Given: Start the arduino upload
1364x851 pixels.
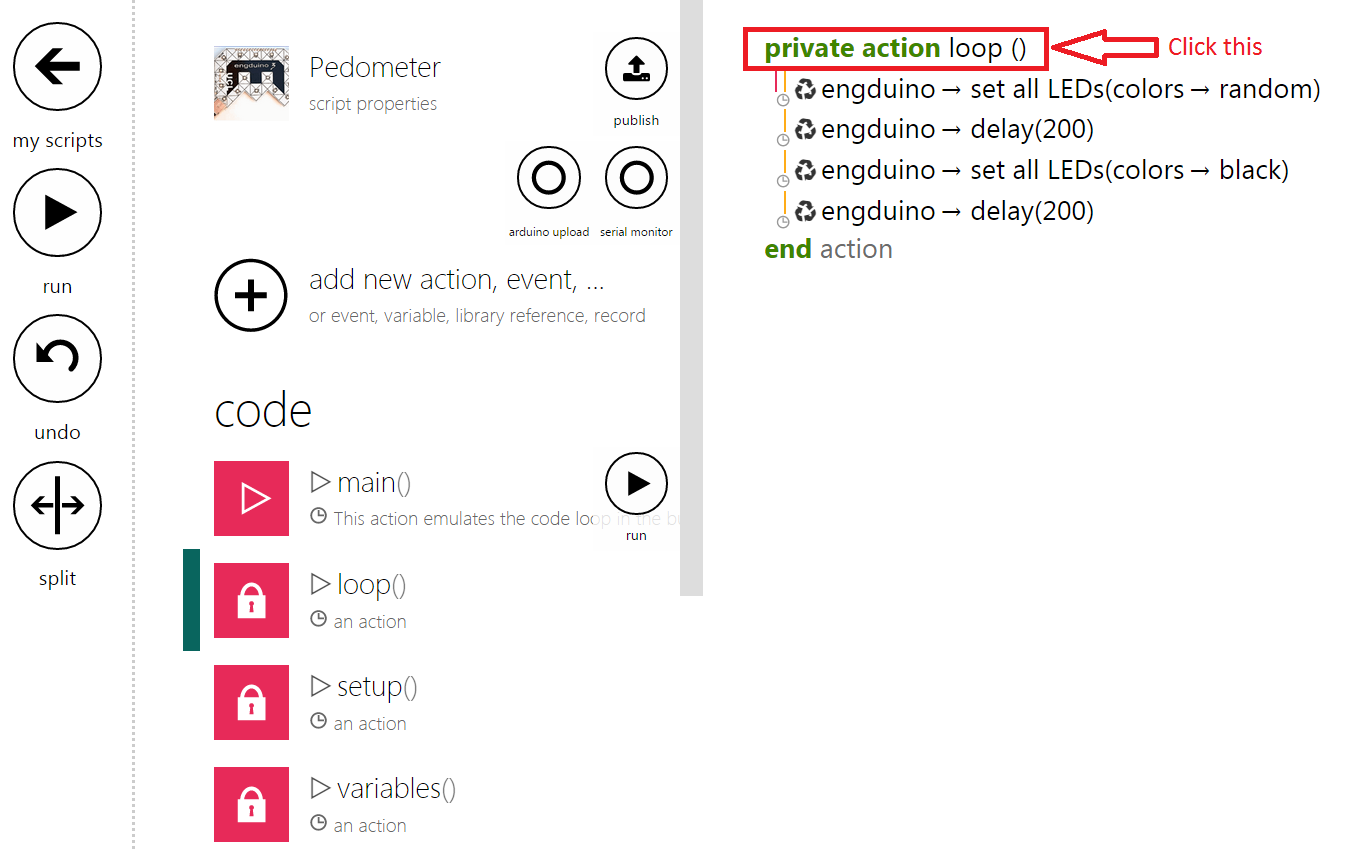Looking at the screenshot, I should 548,178.
